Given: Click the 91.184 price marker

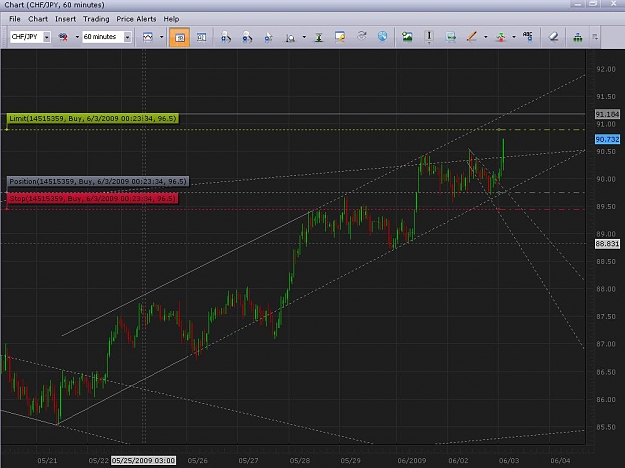Looking at the screenshot, I should [x=607, y=114].
